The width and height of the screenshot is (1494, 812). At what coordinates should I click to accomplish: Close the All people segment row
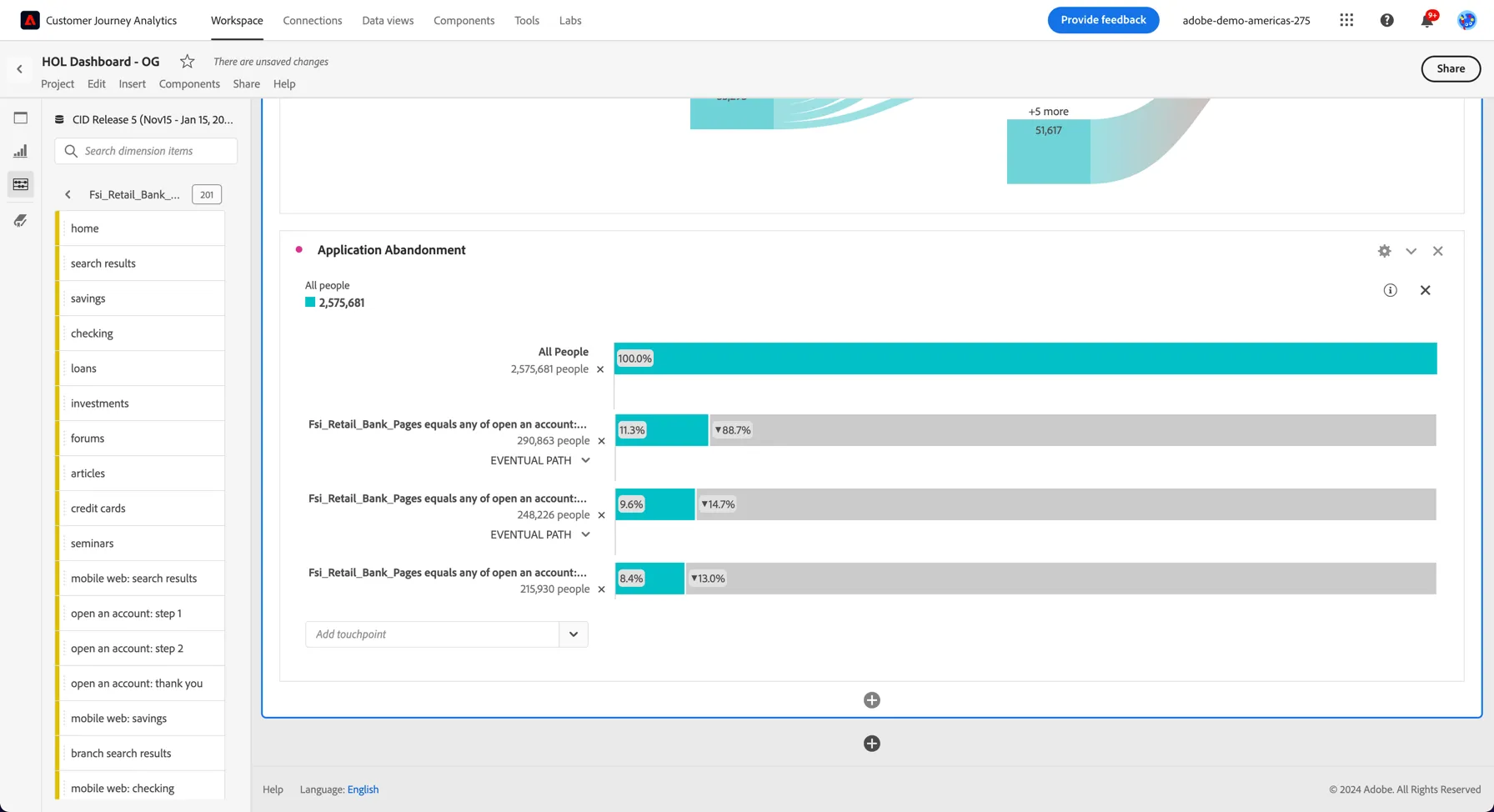(x=1426, y=290)
